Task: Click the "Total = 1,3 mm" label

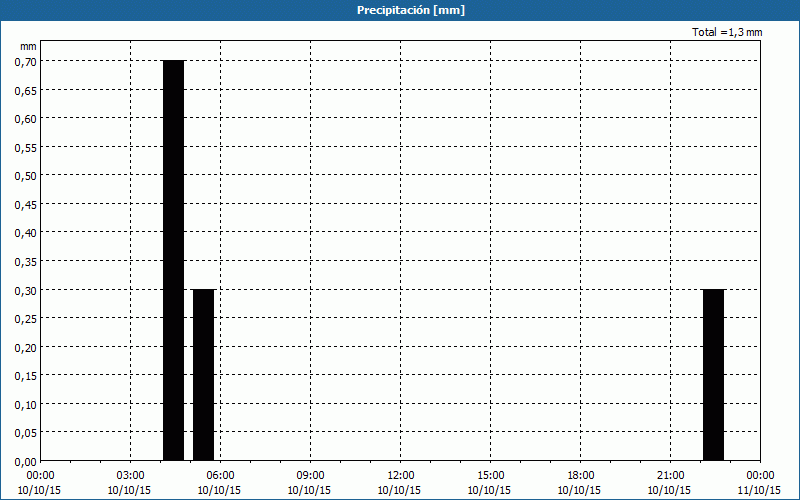Action: [727, 32]
